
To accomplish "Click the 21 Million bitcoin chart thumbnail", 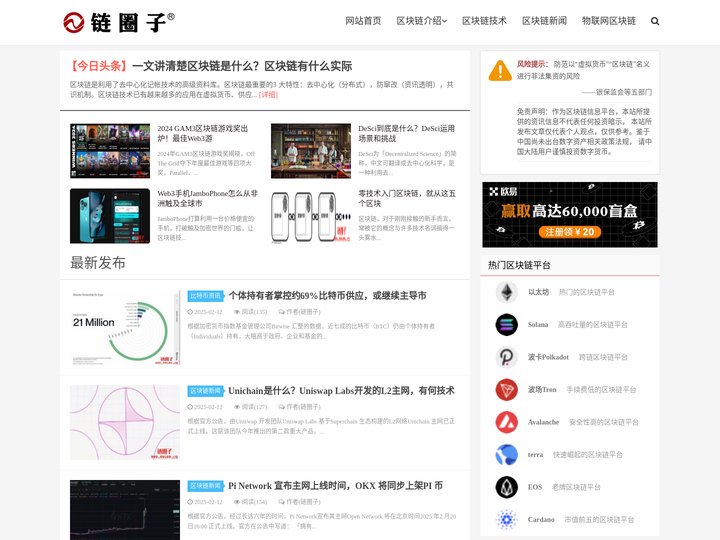I will pyautogui.click(x=125, y=327).
